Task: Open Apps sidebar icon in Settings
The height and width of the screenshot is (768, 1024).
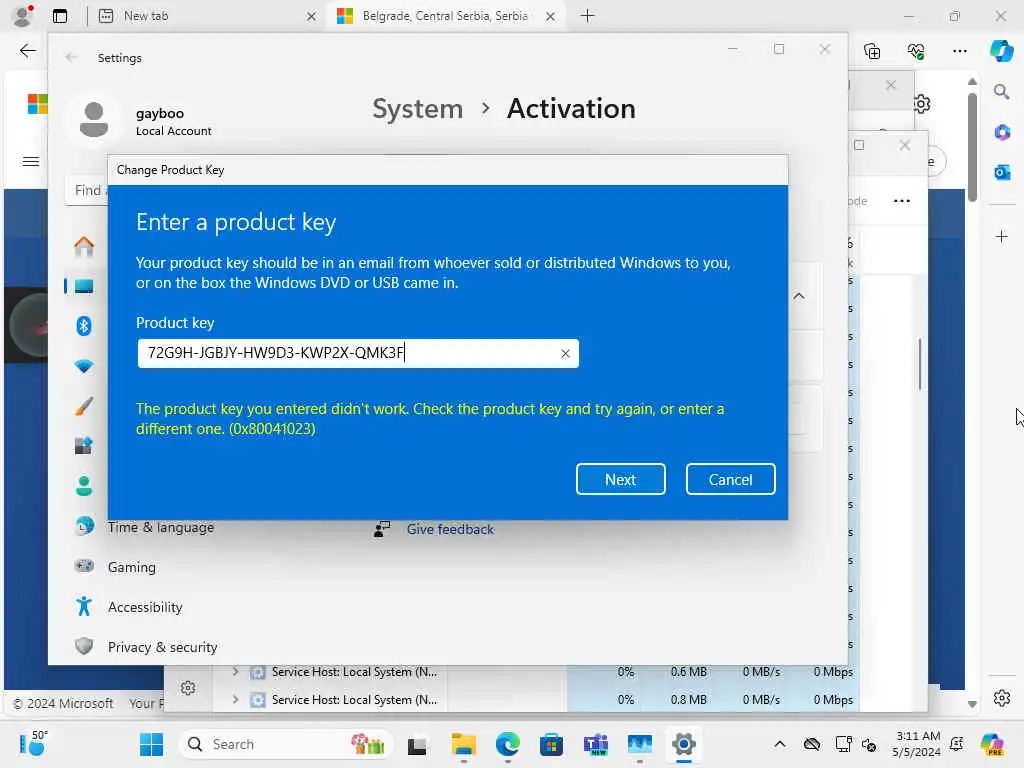Action: (x=84, y=446)
